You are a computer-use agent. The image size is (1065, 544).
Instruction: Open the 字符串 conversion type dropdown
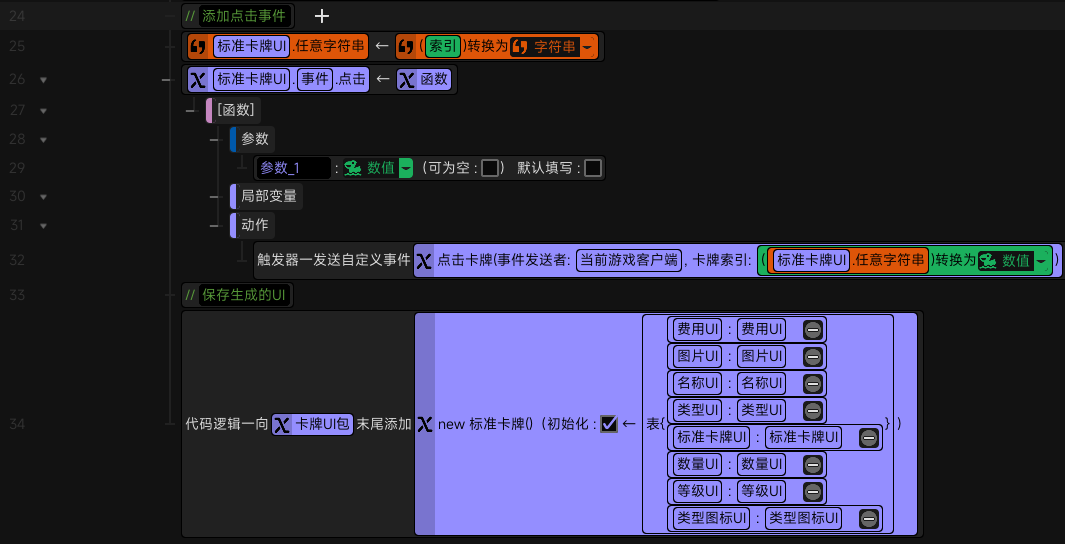pyautogui.click(x=587, y=47)
